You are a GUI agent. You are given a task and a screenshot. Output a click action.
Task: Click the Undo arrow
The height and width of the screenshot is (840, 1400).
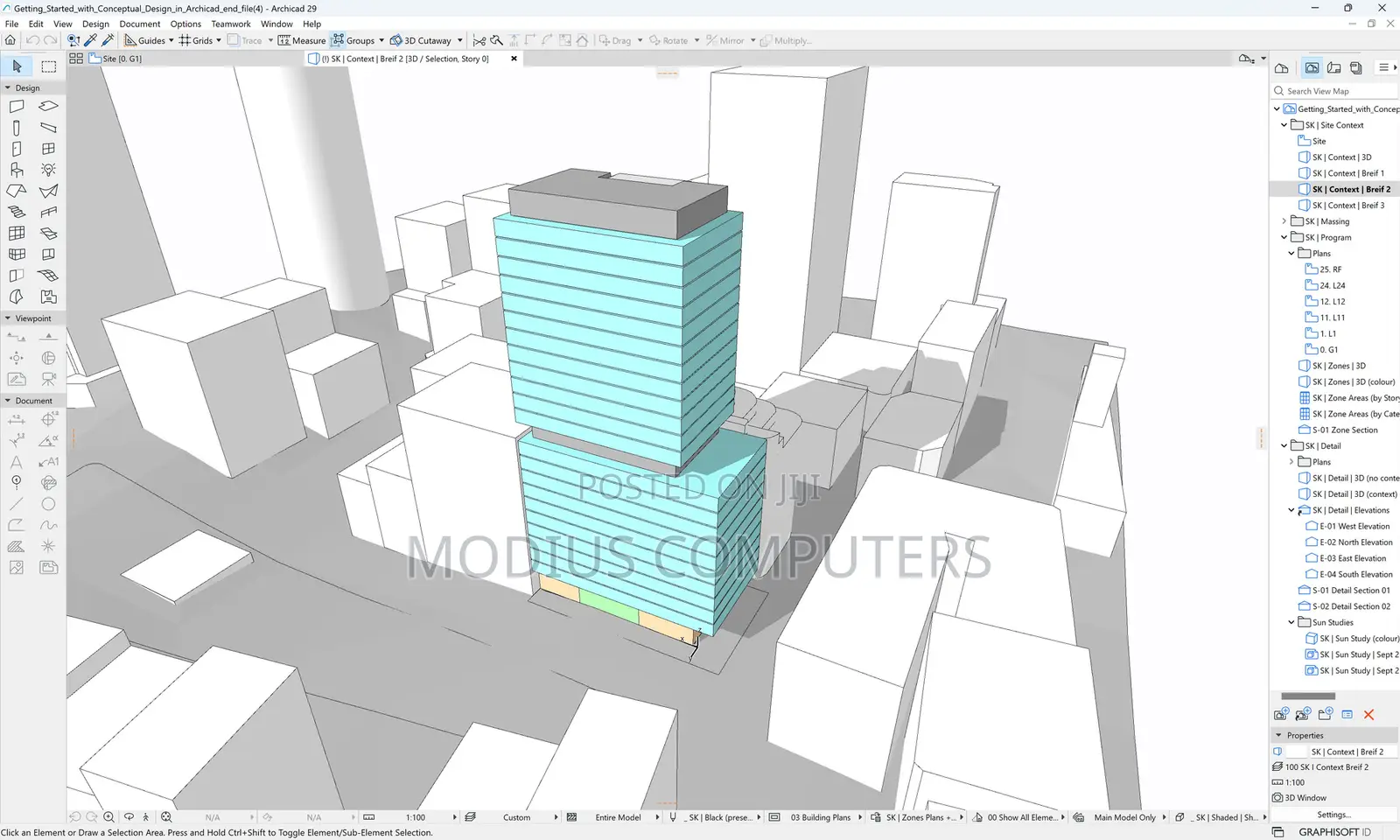point(32,40)
